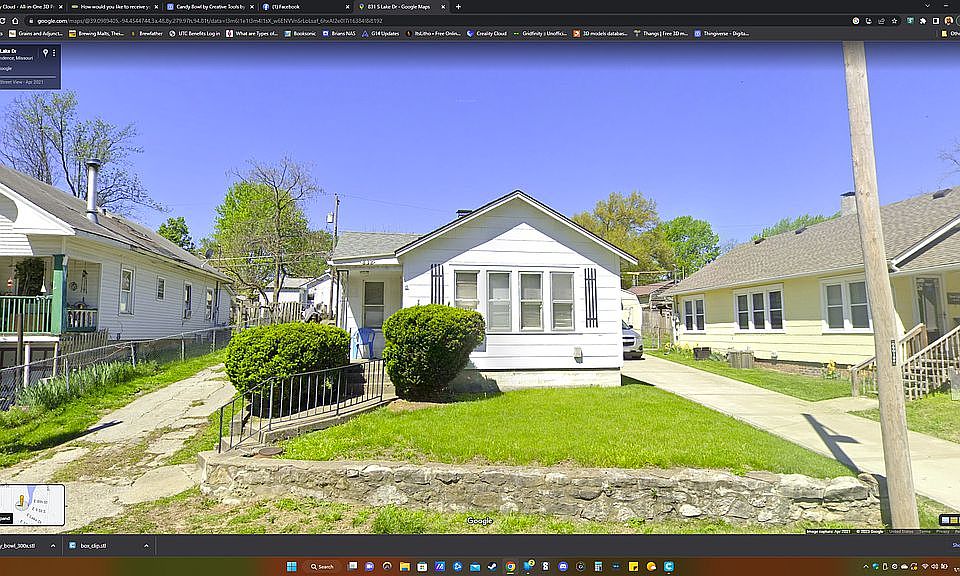Open Thangs Free 3D models bookmark
This screenshot has height=576, width=960.
[661, 34]
